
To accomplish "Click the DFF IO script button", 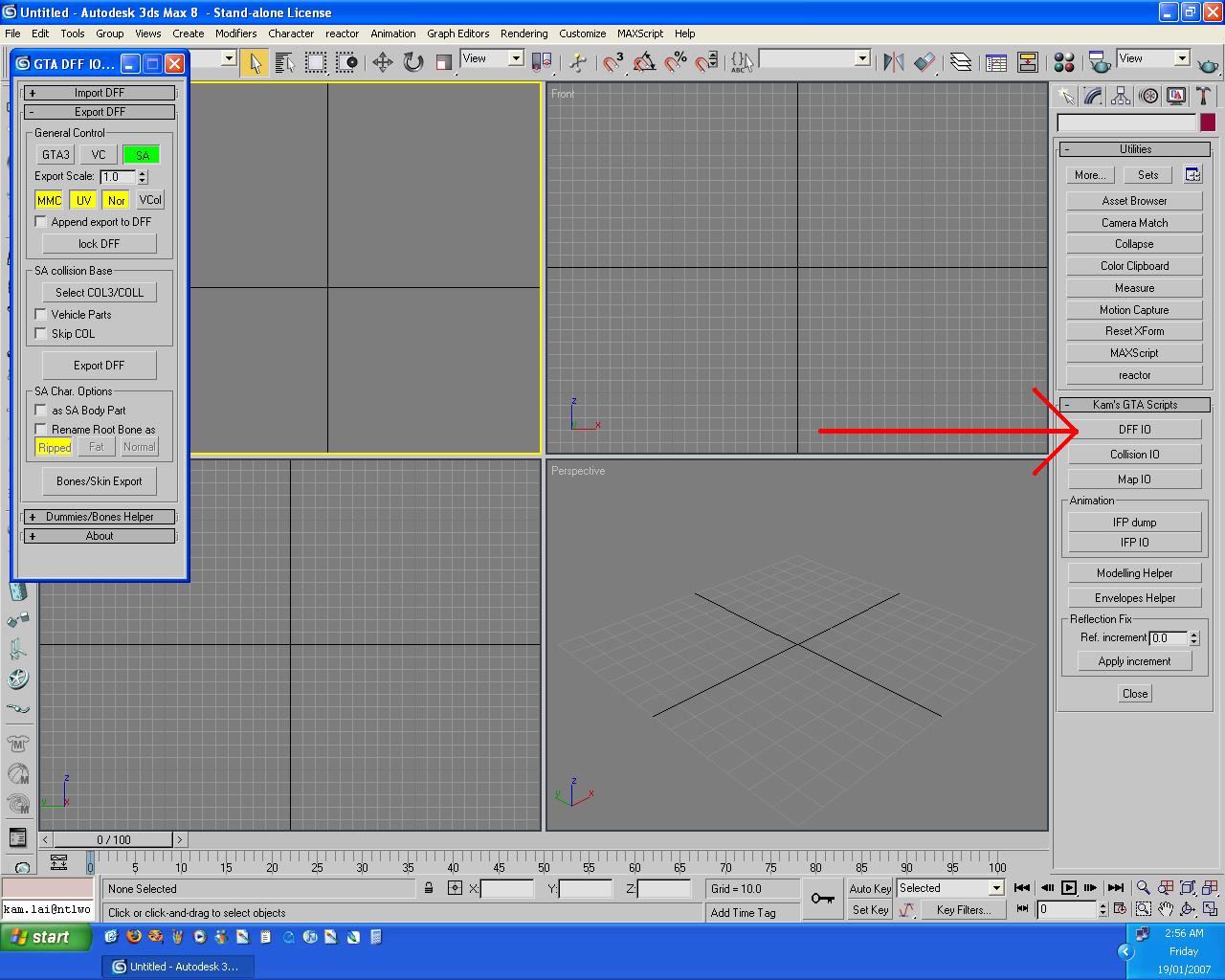I will pyautogui.click(x=1134, y=430).
